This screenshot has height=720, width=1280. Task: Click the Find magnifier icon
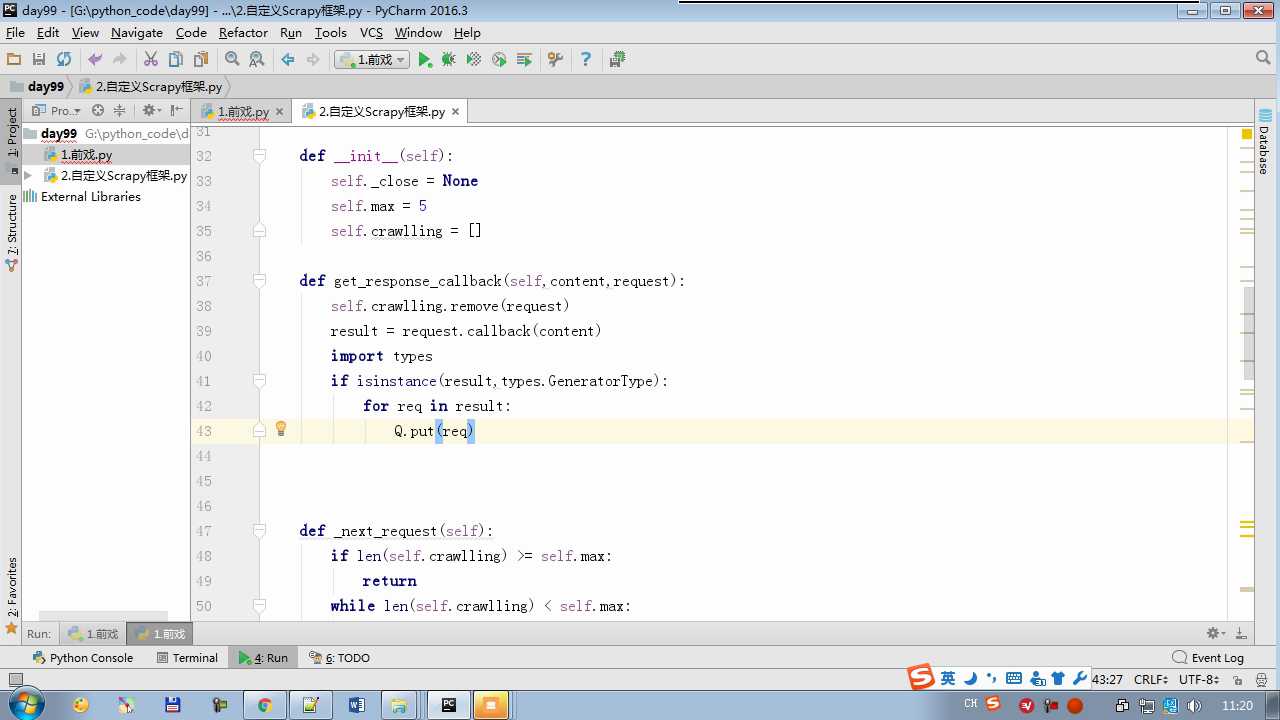pyautogui.click(x=232, y=60)
